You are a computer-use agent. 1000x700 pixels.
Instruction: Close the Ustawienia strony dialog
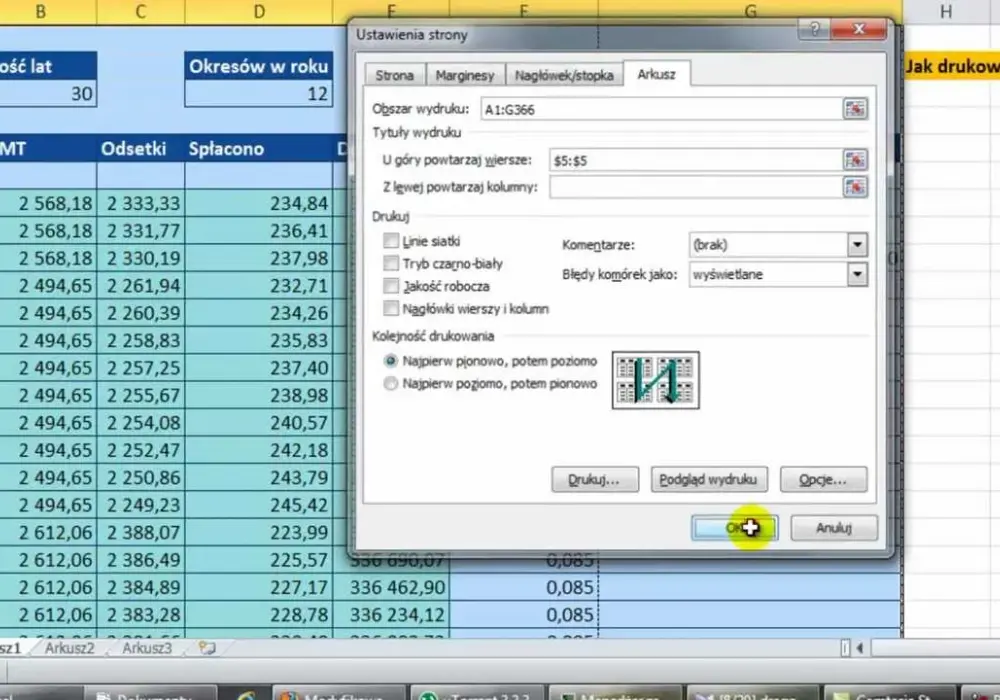point(859,29)
